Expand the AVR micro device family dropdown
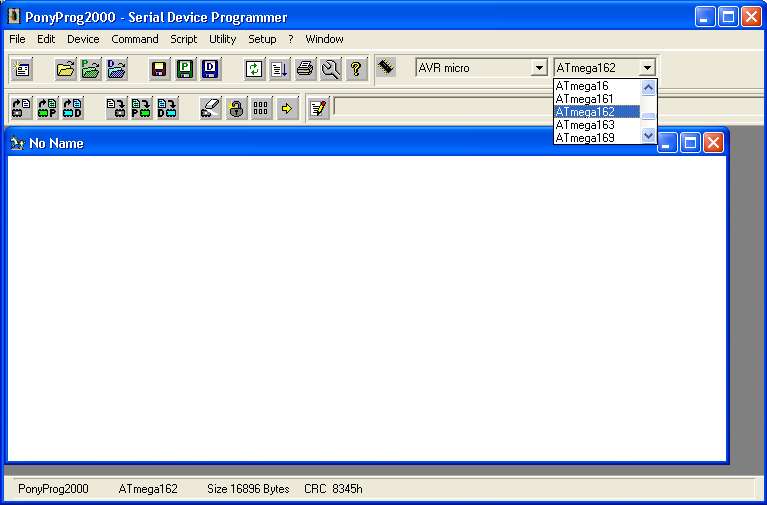The height and width of the screenshot is (505, 767). [539, 68]
